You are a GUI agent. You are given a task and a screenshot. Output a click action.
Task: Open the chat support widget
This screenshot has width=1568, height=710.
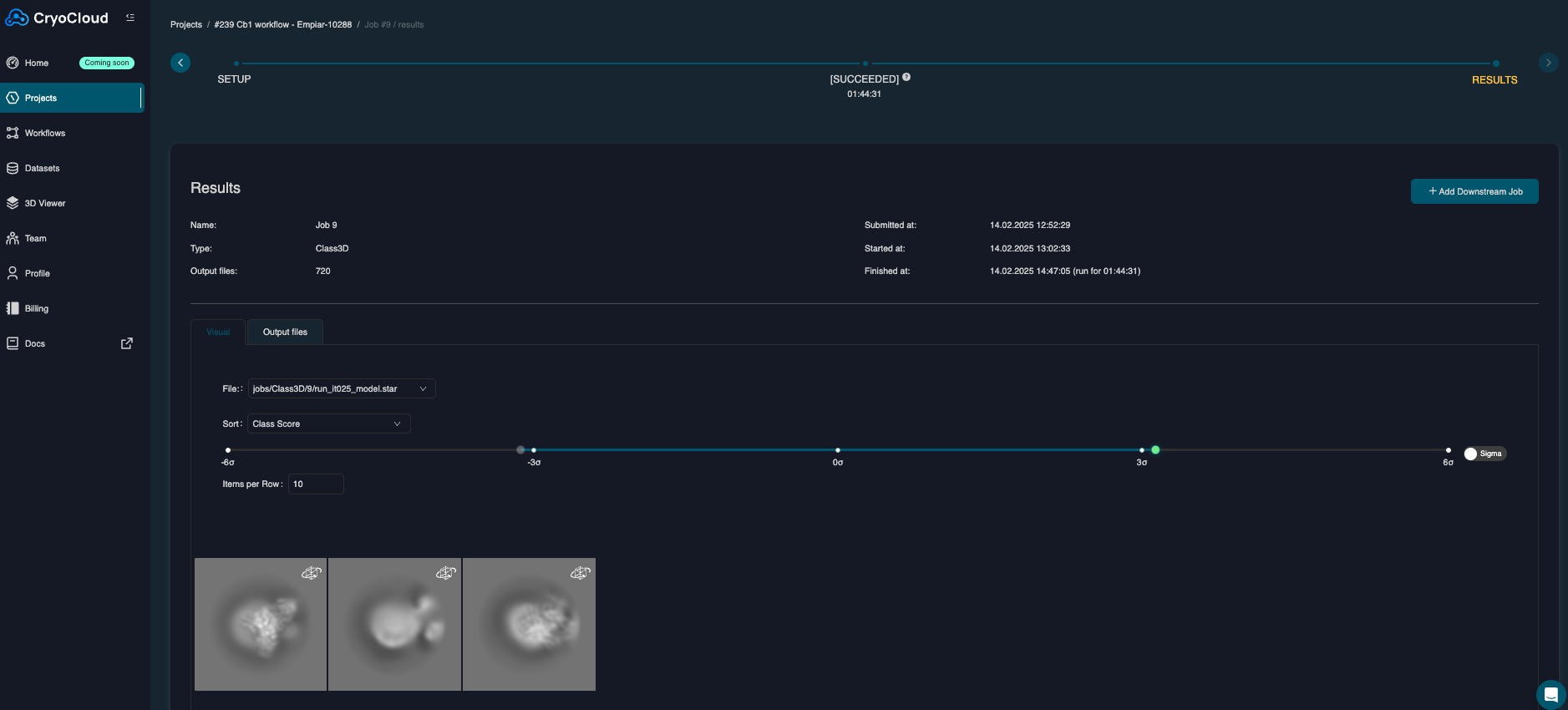pos(1550,694)
